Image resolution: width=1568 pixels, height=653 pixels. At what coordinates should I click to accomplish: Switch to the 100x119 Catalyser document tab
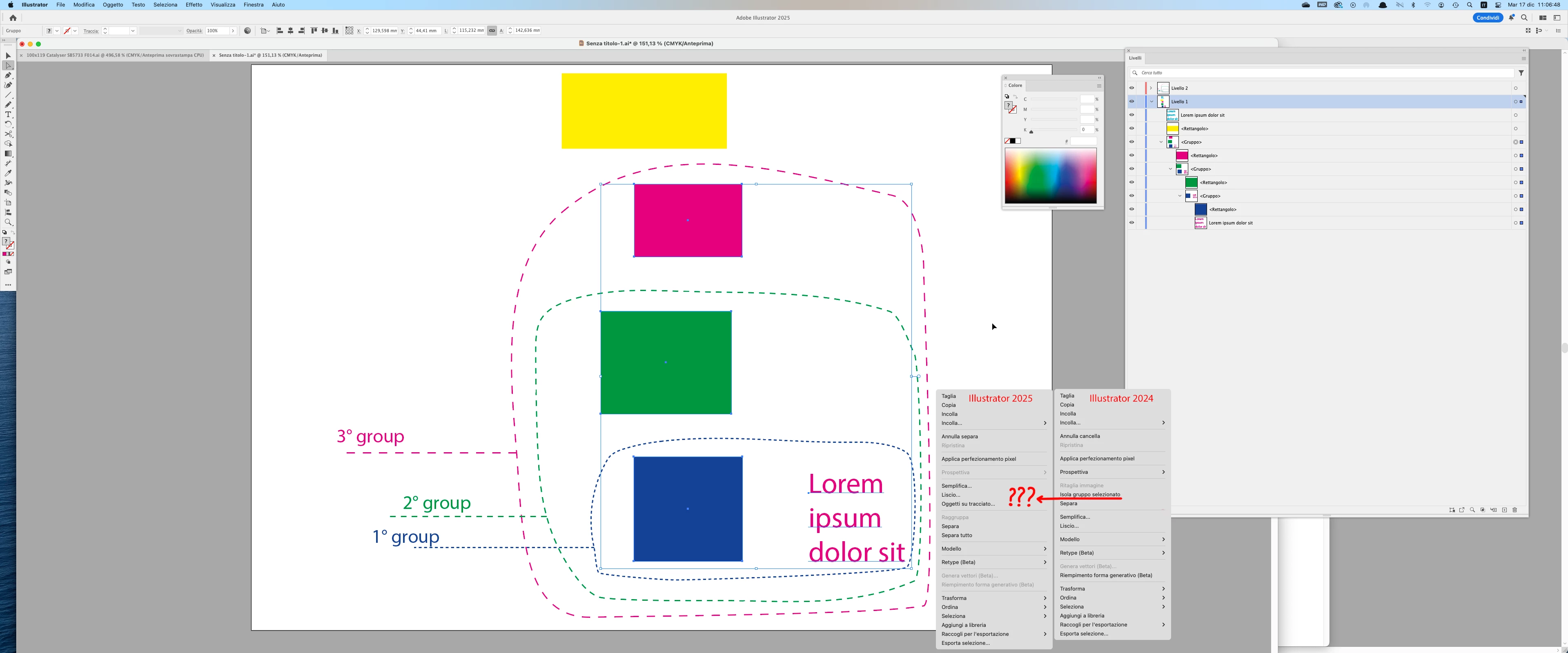coord(114,56)
